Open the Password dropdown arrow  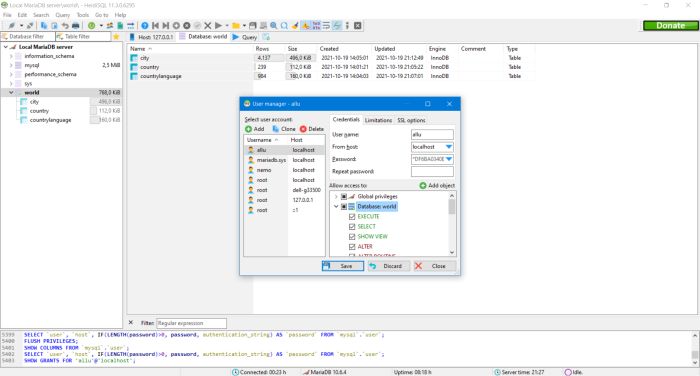tap(449, 159)
